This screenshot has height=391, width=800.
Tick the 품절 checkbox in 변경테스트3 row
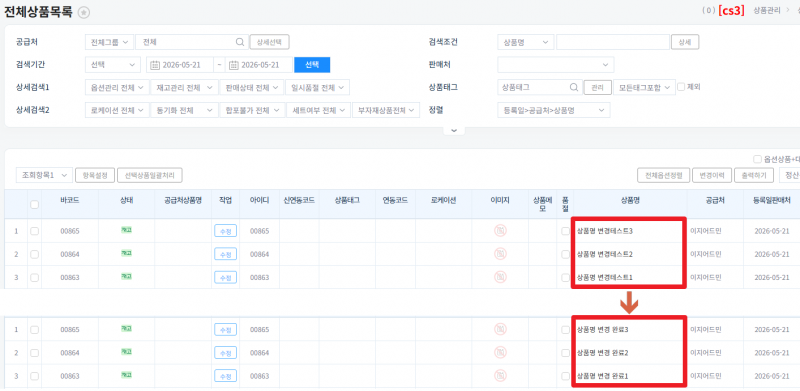pyautogui.click(x=565, y=231)
